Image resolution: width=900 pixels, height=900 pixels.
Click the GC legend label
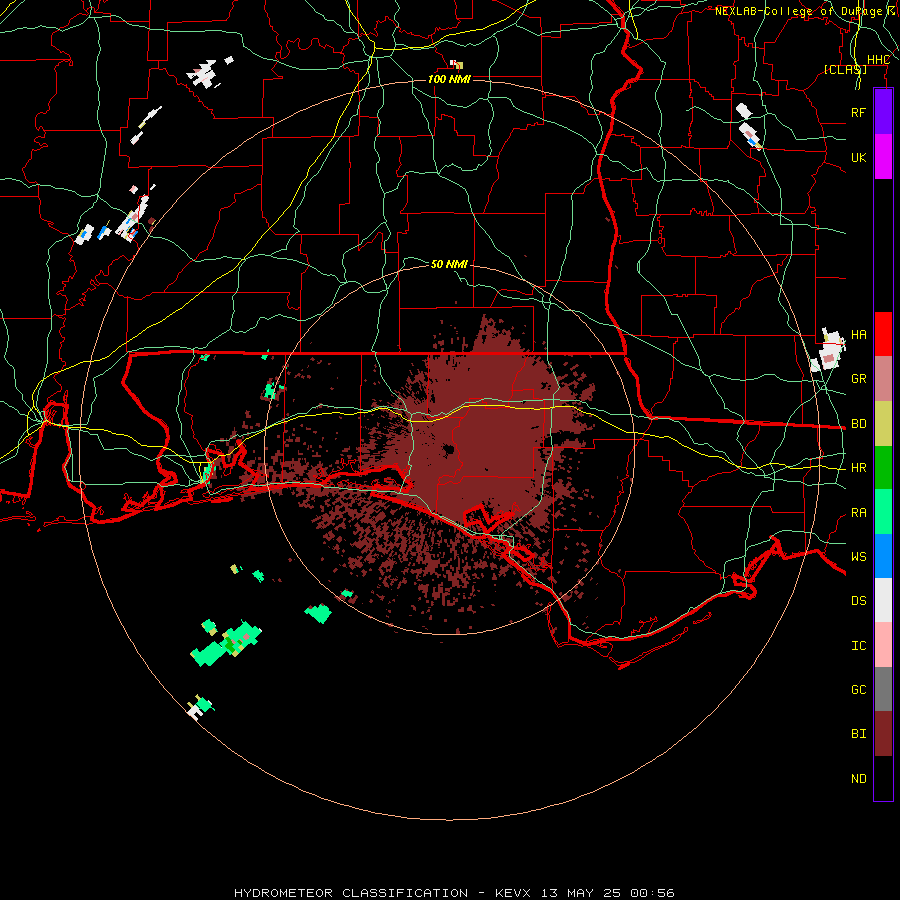point(858,689)
